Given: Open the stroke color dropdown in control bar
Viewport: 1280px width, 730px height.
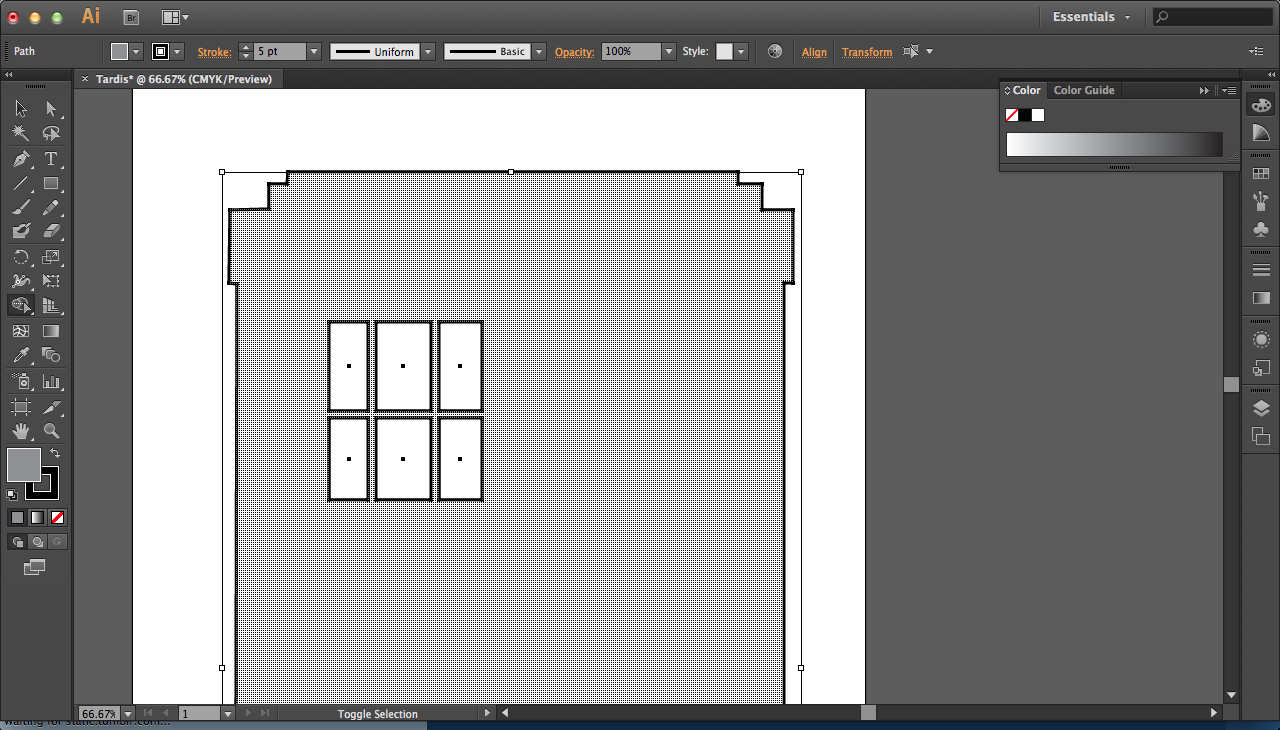Looking at the screenshot, I should pos(177,51).
